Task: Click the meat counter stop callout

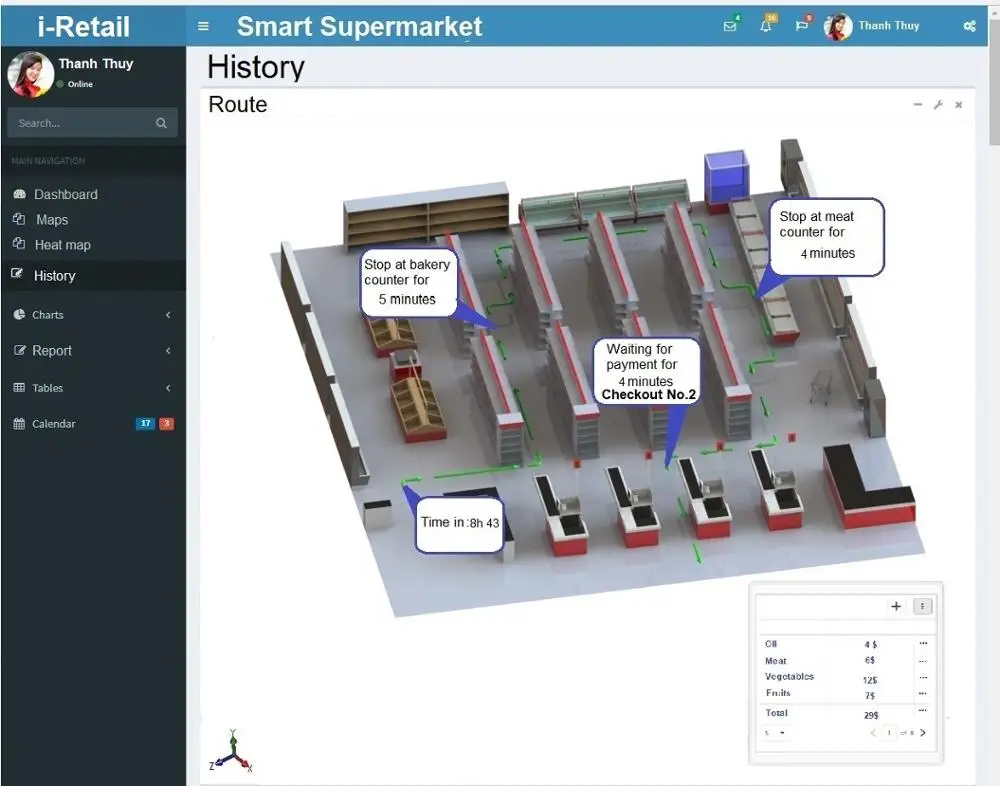Action: [x=827, y=236]
